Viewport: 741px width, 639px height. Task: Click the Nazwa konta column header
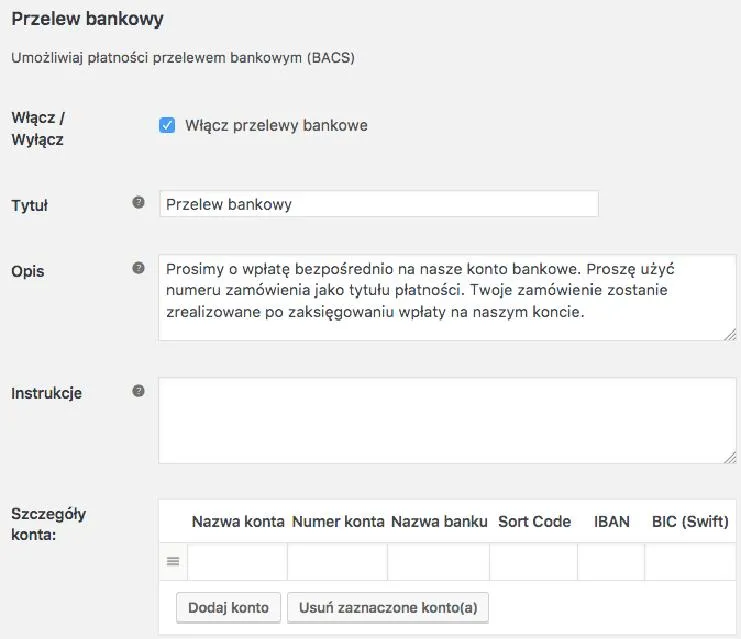(238, 522)
